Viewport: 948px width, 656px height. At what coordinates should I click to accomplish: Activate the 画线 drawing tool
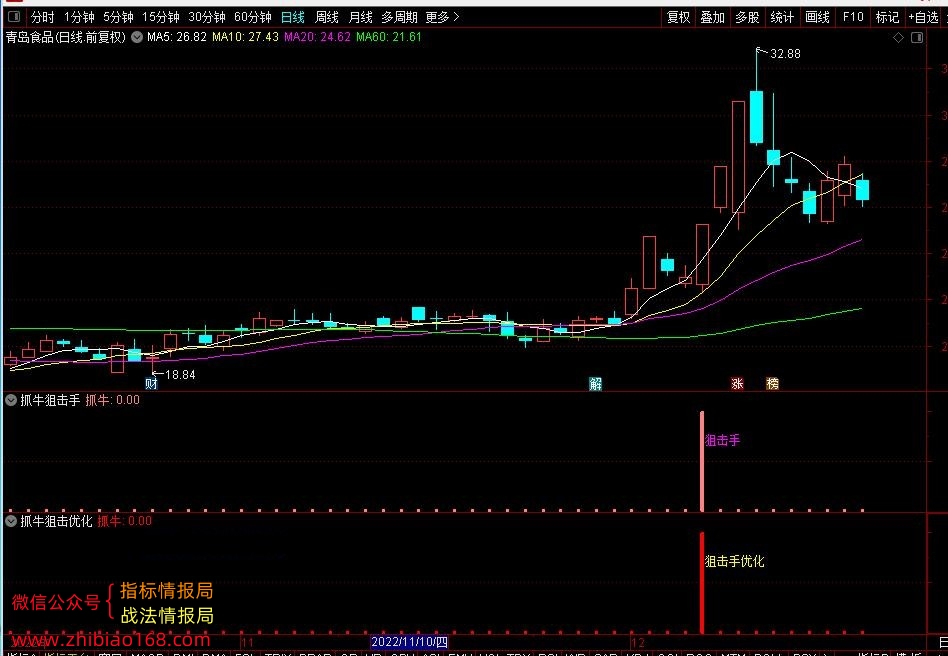pyautogui.click(x=817, y=18)
